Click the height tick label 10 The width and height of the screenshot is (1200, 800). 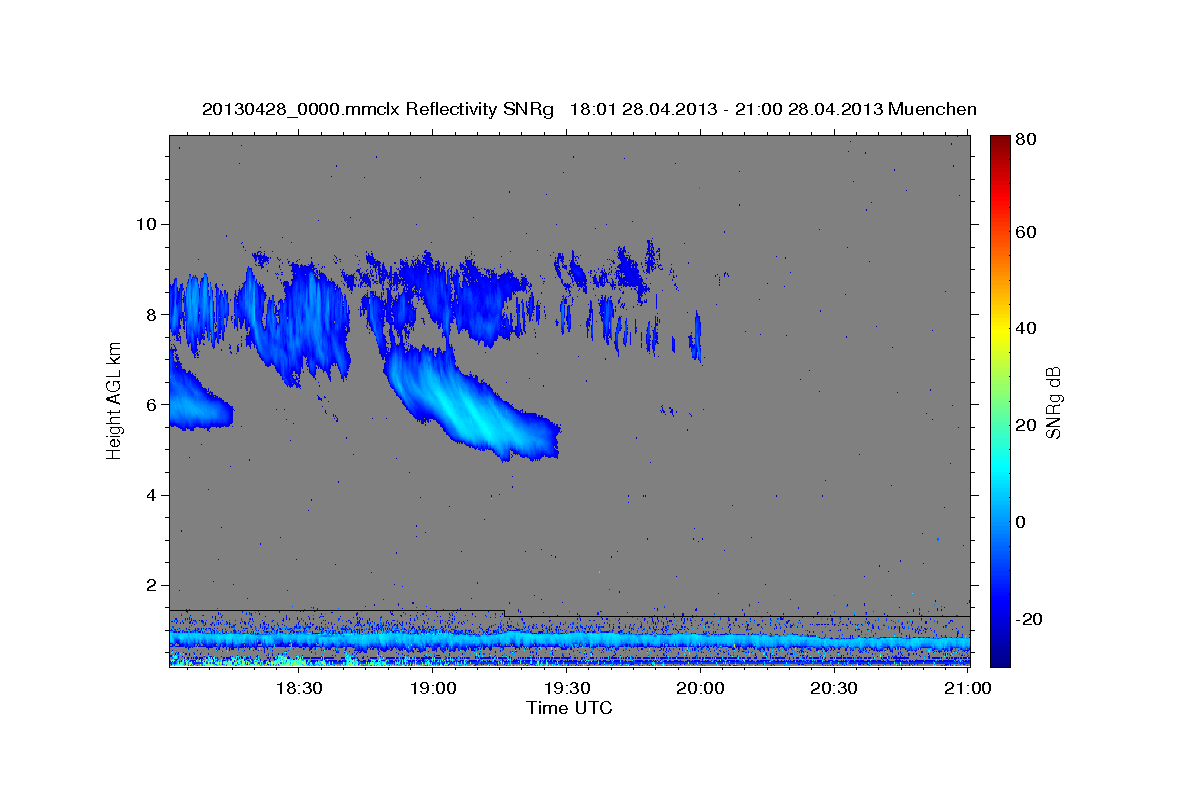[148, 223]
